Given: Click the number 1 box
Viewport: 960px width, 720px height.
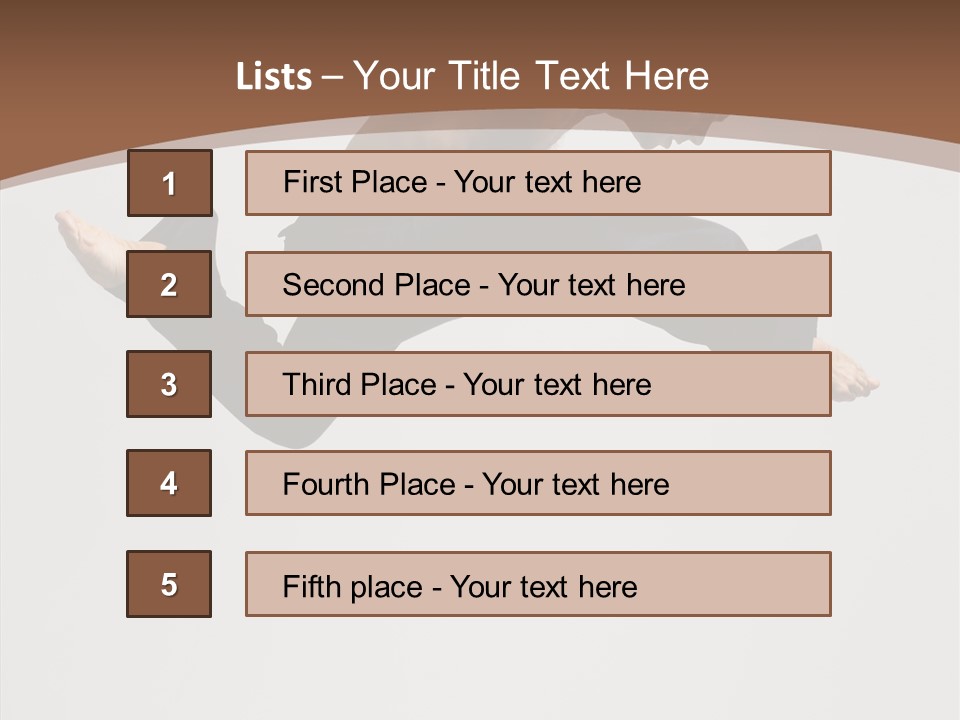Looking at the screenshot, I should [169, 183].
